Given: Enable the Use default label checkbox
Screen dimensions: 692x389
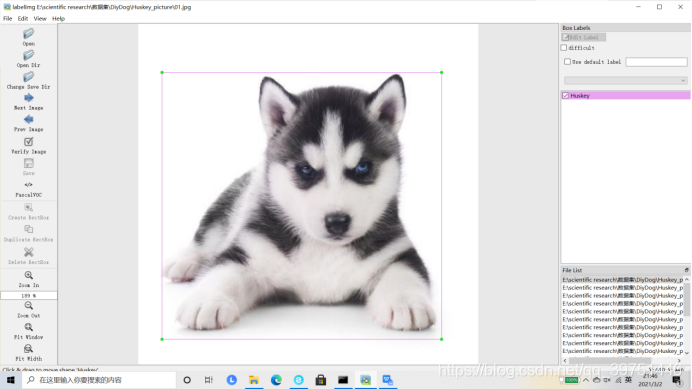Looking at the screenshot, I should click(568, 62).
